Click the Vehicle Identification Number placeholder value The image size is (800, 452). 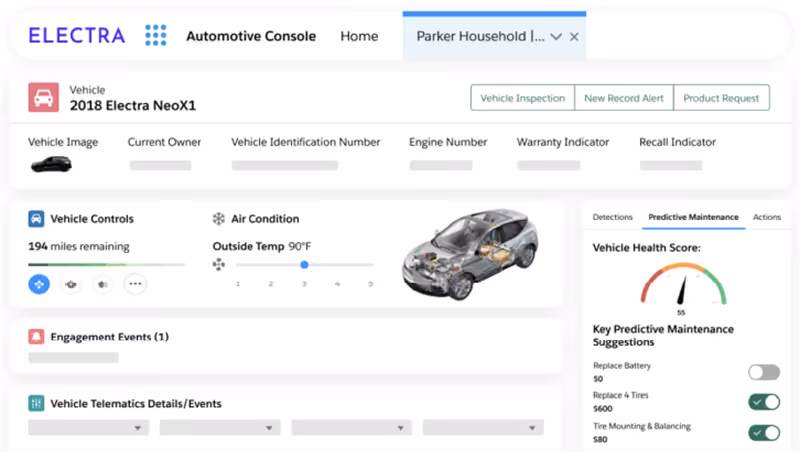285,165
